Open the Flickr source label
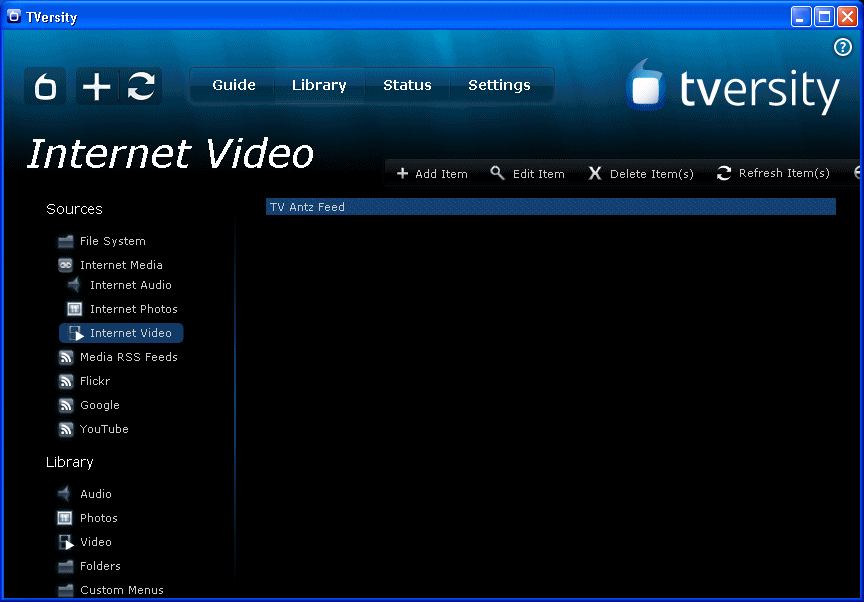 click(95, 381)
